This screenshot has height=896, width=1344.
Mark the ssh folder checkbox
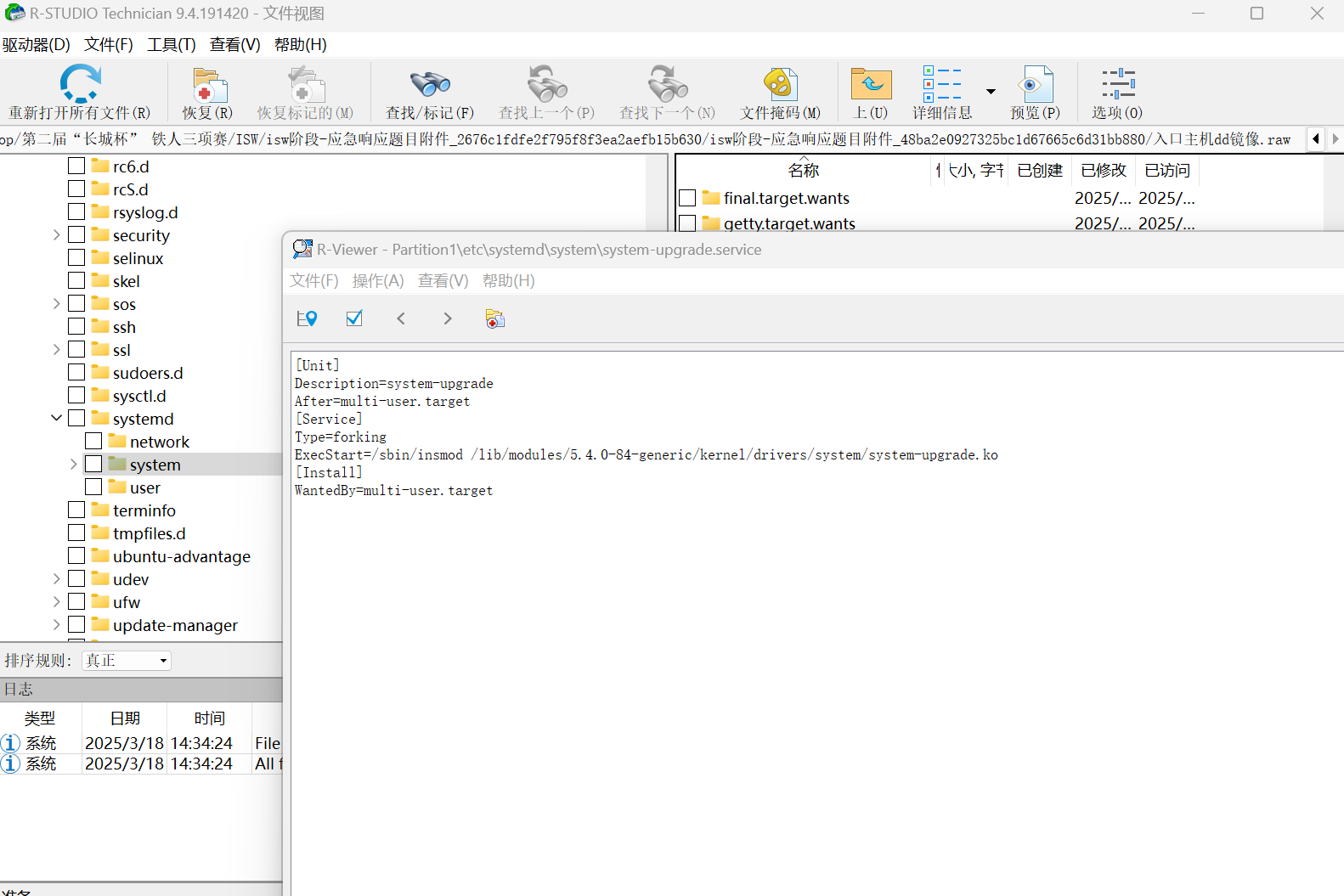76,326
